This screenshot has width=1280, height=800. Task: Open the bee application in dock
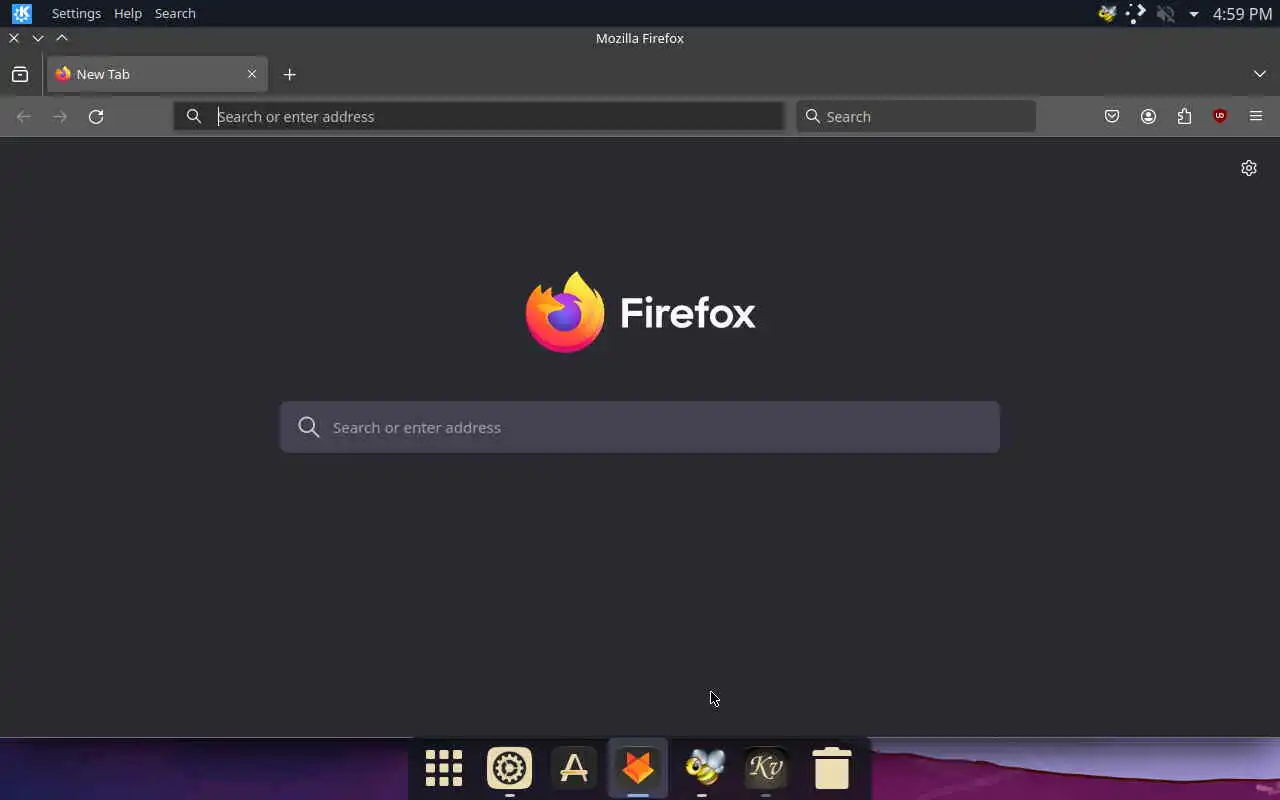703,768
